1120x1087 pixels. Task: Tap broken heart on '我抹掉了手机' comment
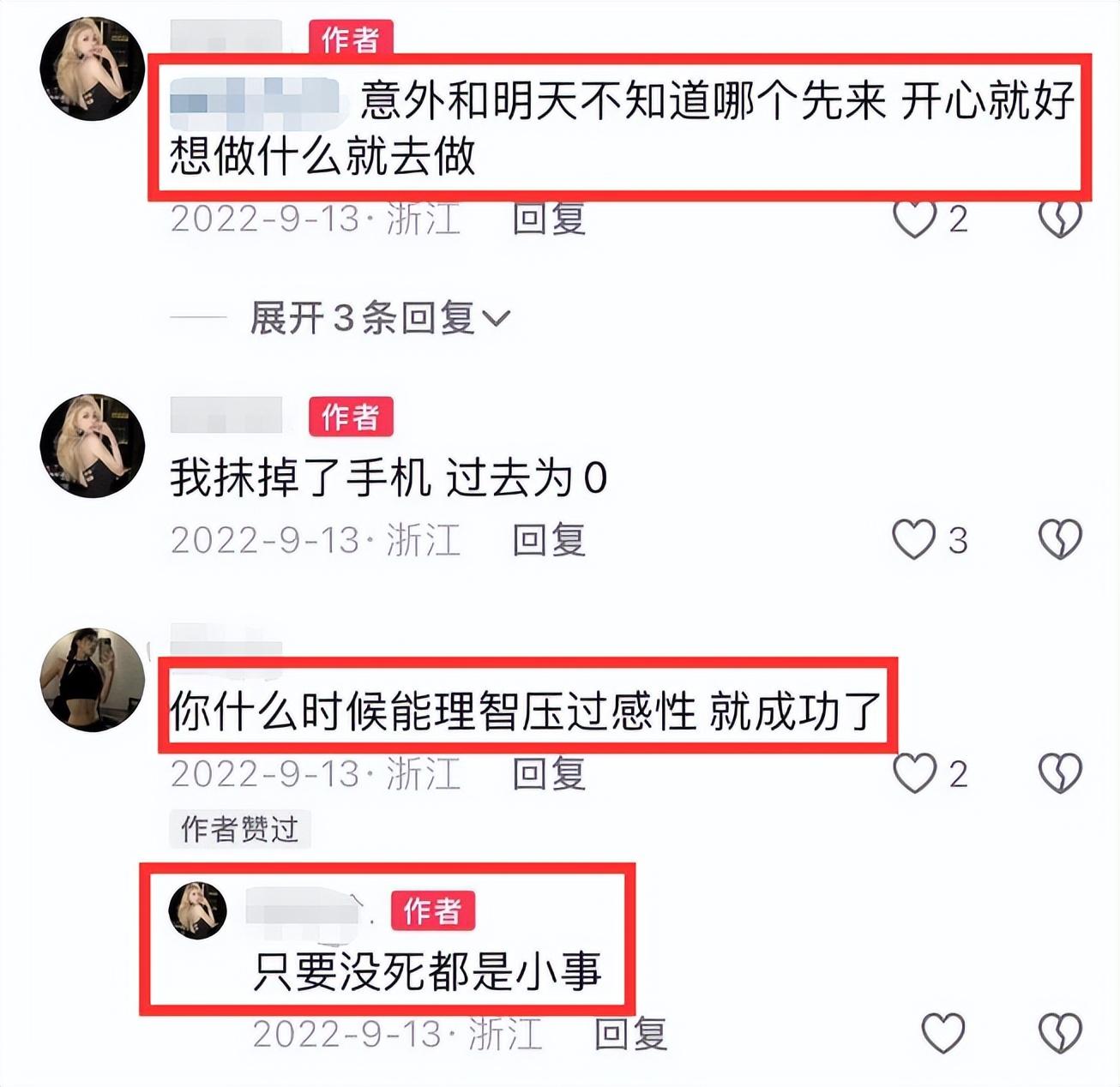(1060, 540)
